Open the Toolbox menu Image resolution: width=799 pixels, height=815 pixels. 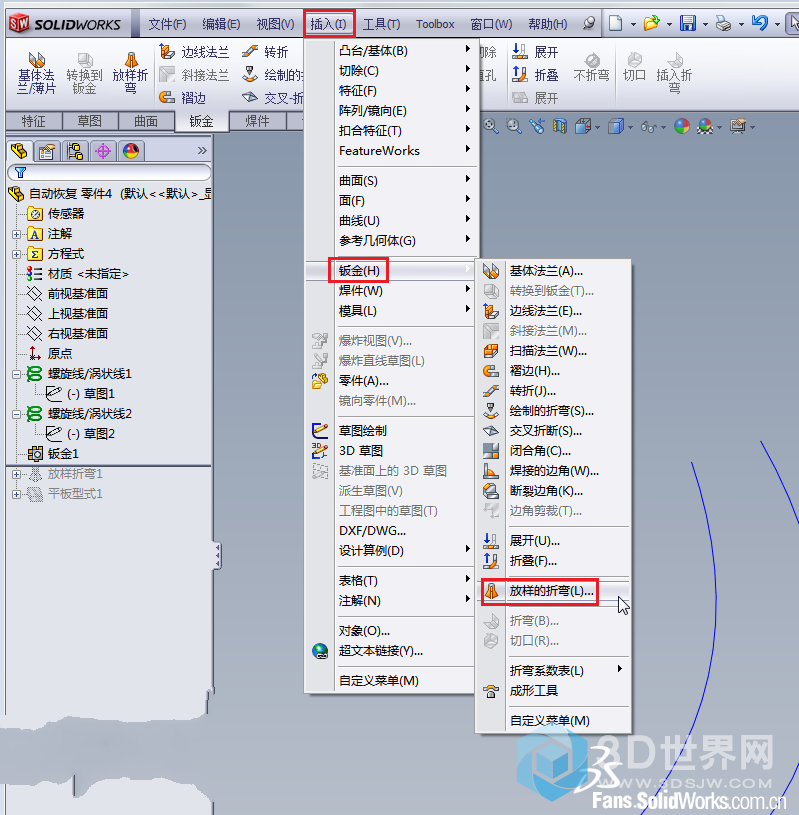[435, 24]
